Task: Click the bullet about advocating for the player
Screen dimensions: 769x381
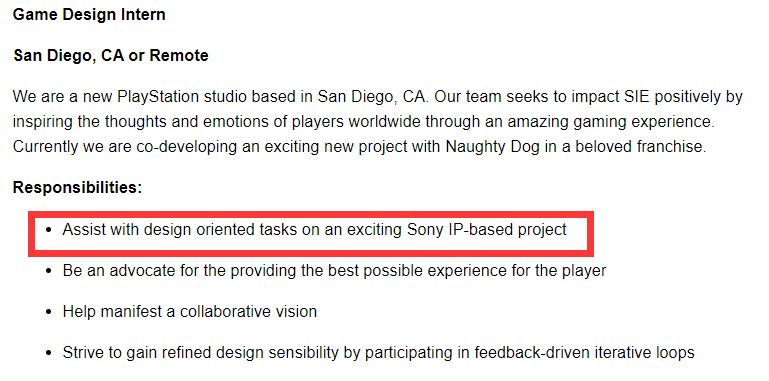Action: [x=334, y=271]
